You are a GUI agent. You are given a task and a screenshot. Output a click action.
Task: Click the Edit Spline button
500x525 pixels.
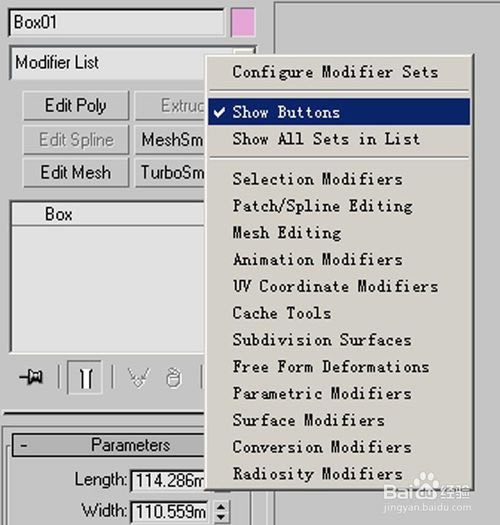(x=76, y=140)
